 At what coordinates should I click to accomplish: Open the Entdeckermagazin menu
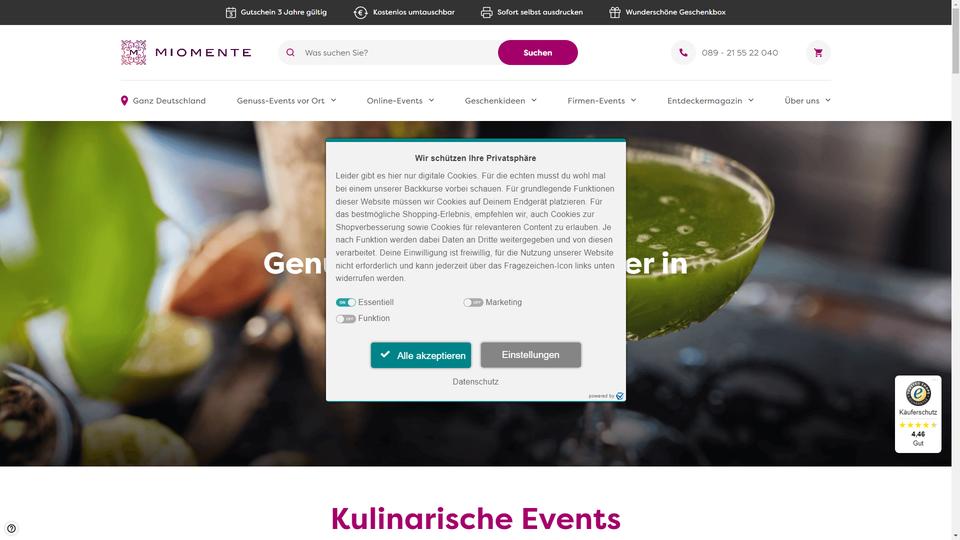pyautogui.click(x=710, y=100)
